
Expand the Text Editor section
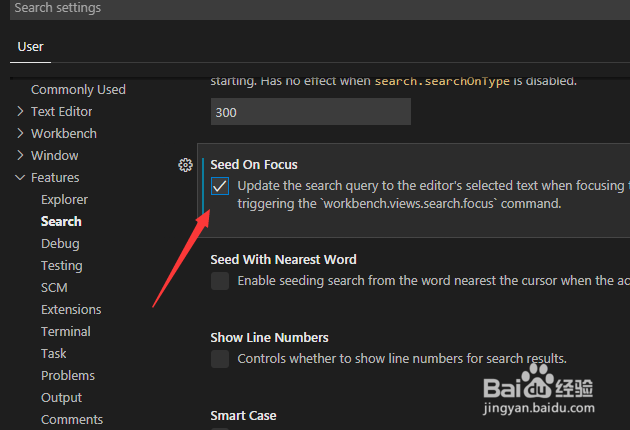pos(20,111)
